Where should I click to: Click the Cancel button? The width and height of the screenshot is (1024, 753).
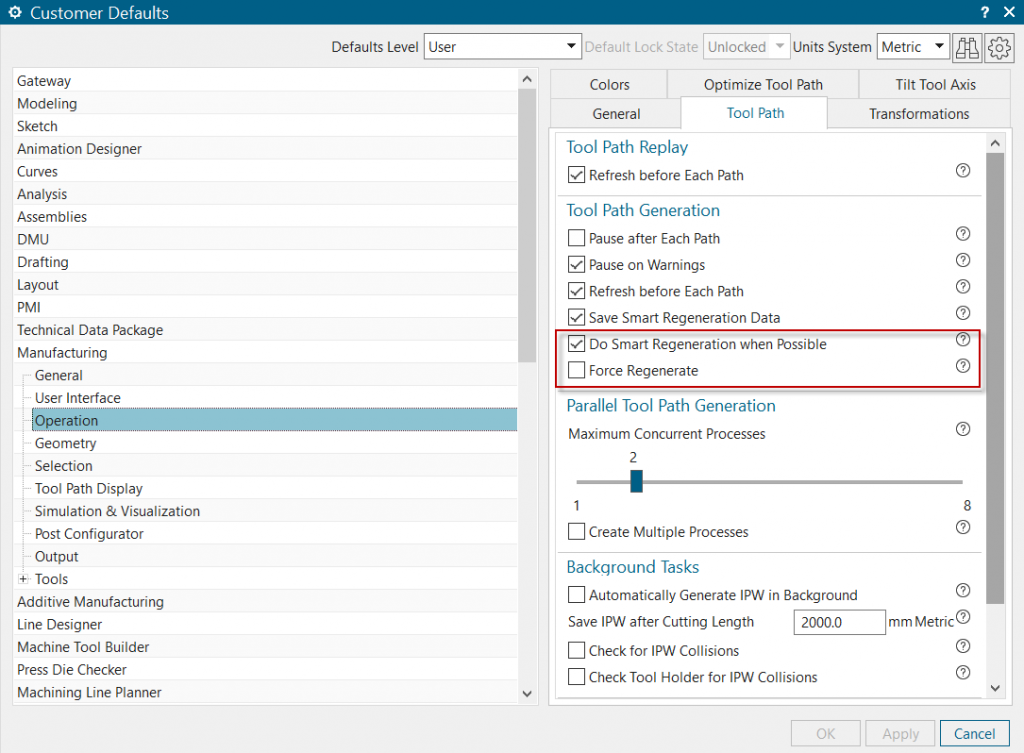[974, 733]
